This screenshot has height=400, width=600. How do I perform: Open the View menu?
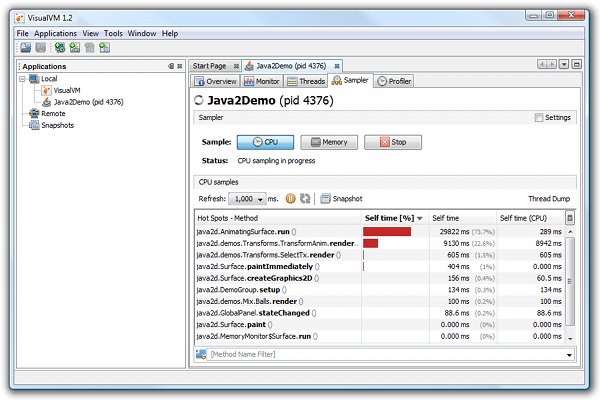pyautogui.click(x=91, y=34)
